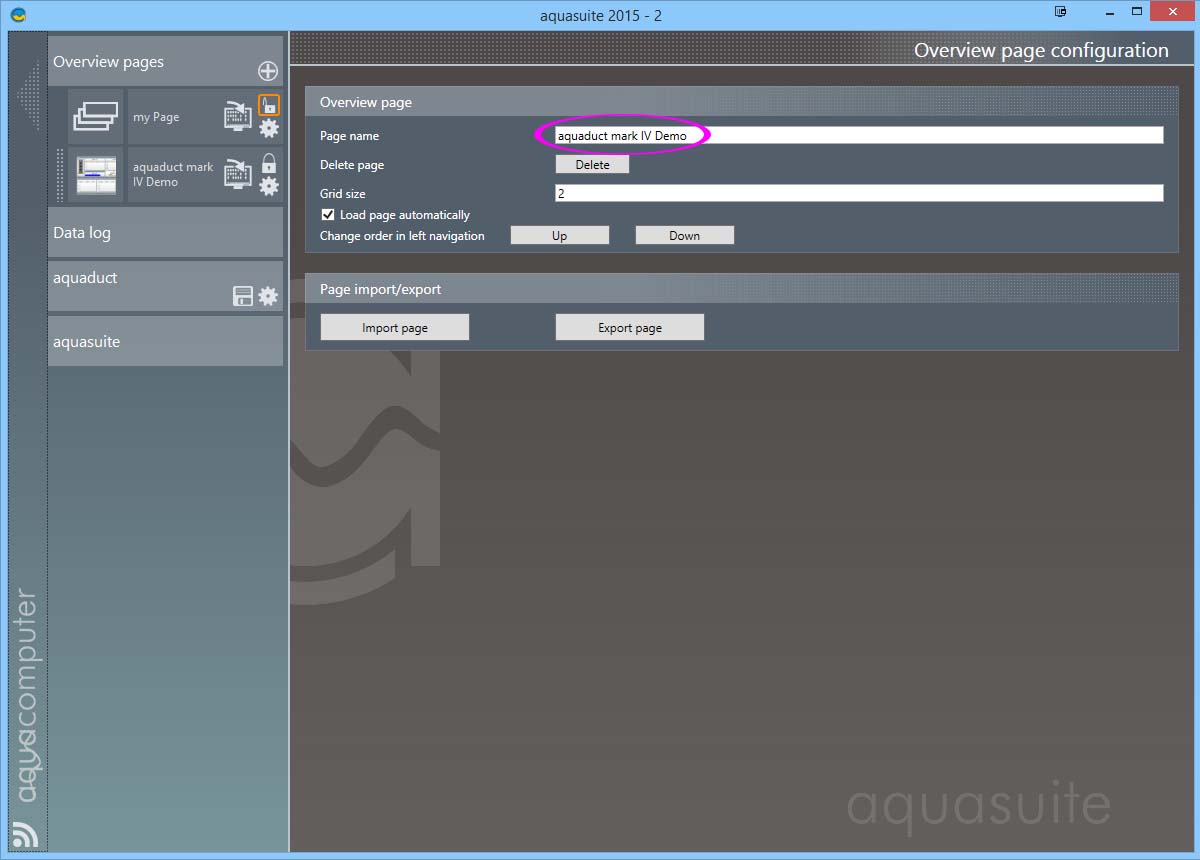Move page Down in left navigation
The height and width of the screenshot is (860, 1200).
click(685, 235)
